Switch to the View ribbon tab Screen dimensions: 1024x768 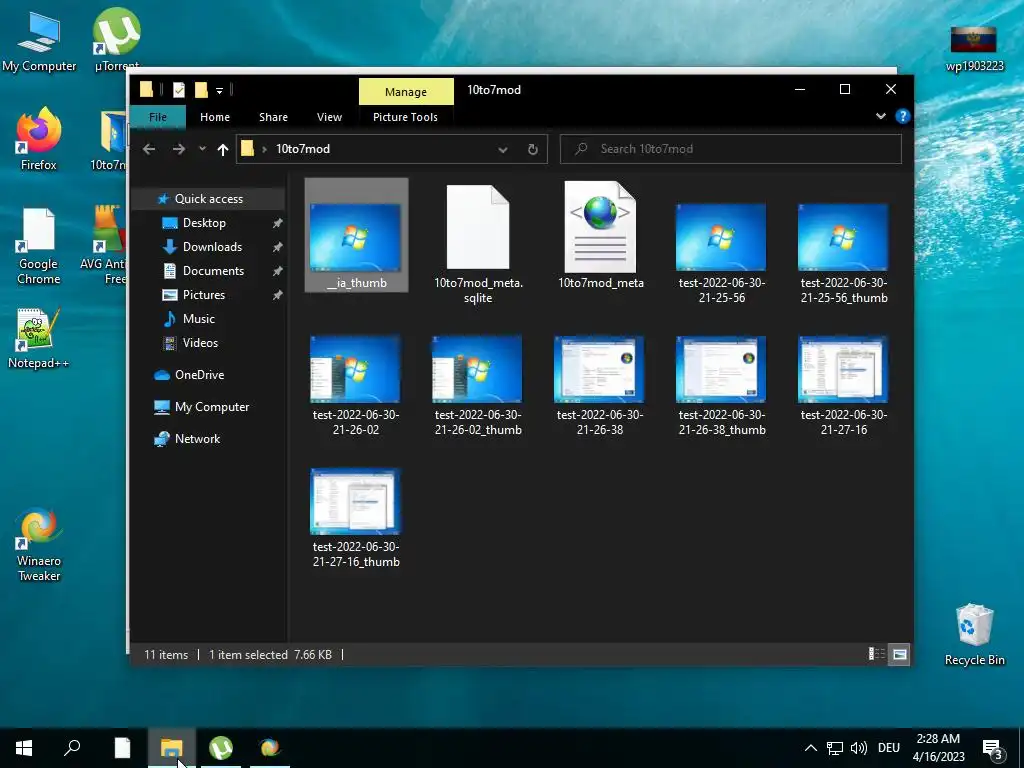pyautogui.click(x=329, y=117)
